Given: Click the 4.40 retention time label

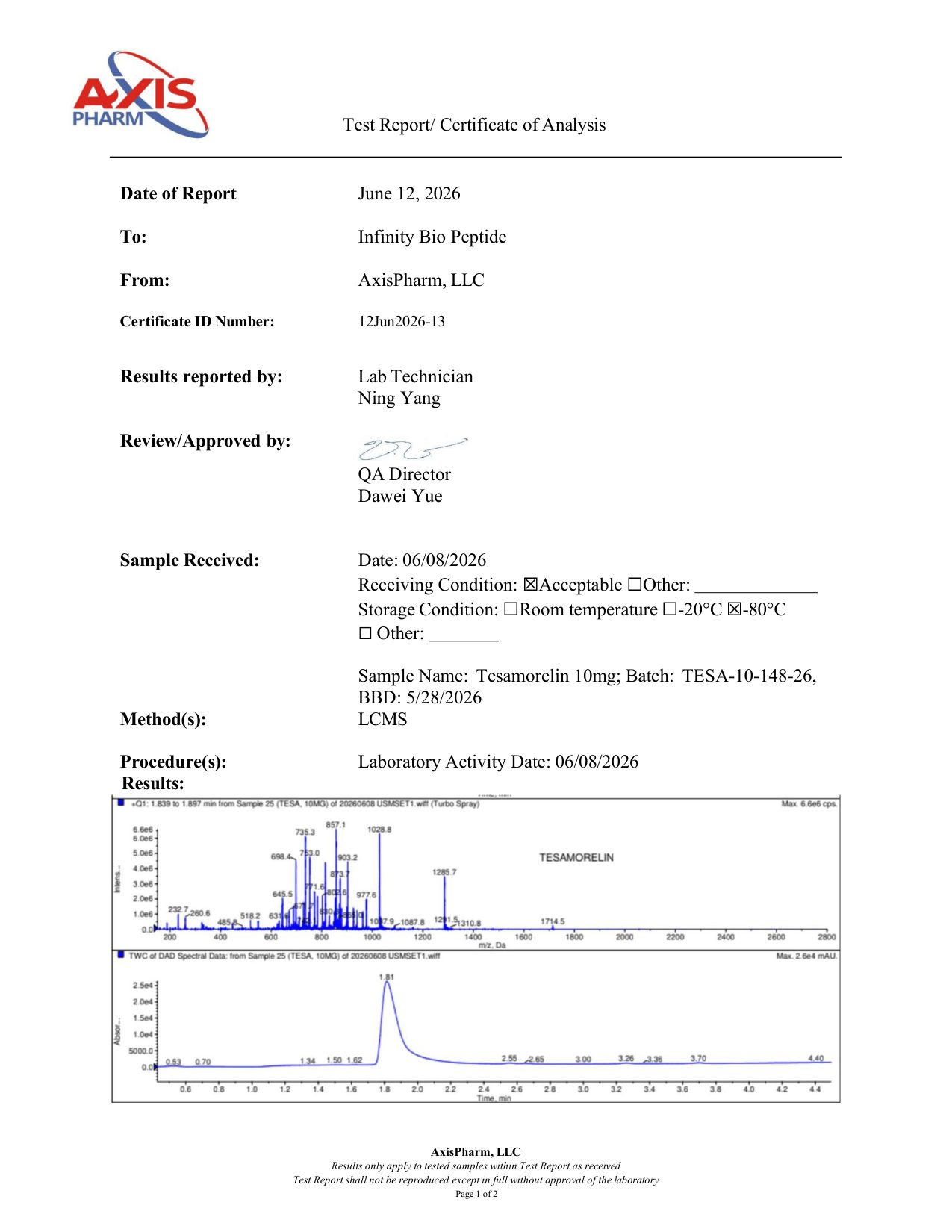Looking at the screenshot, I should tap(815, 1057).
